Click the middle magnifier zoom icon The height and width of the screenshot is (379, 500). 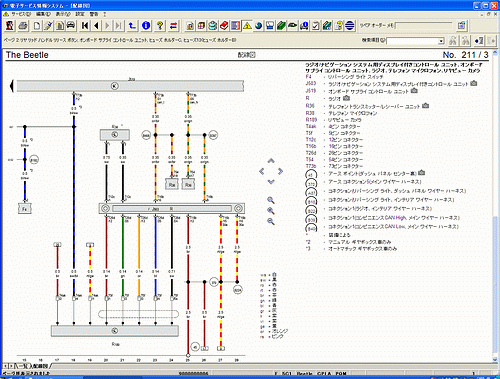click(x=271, y=211)
